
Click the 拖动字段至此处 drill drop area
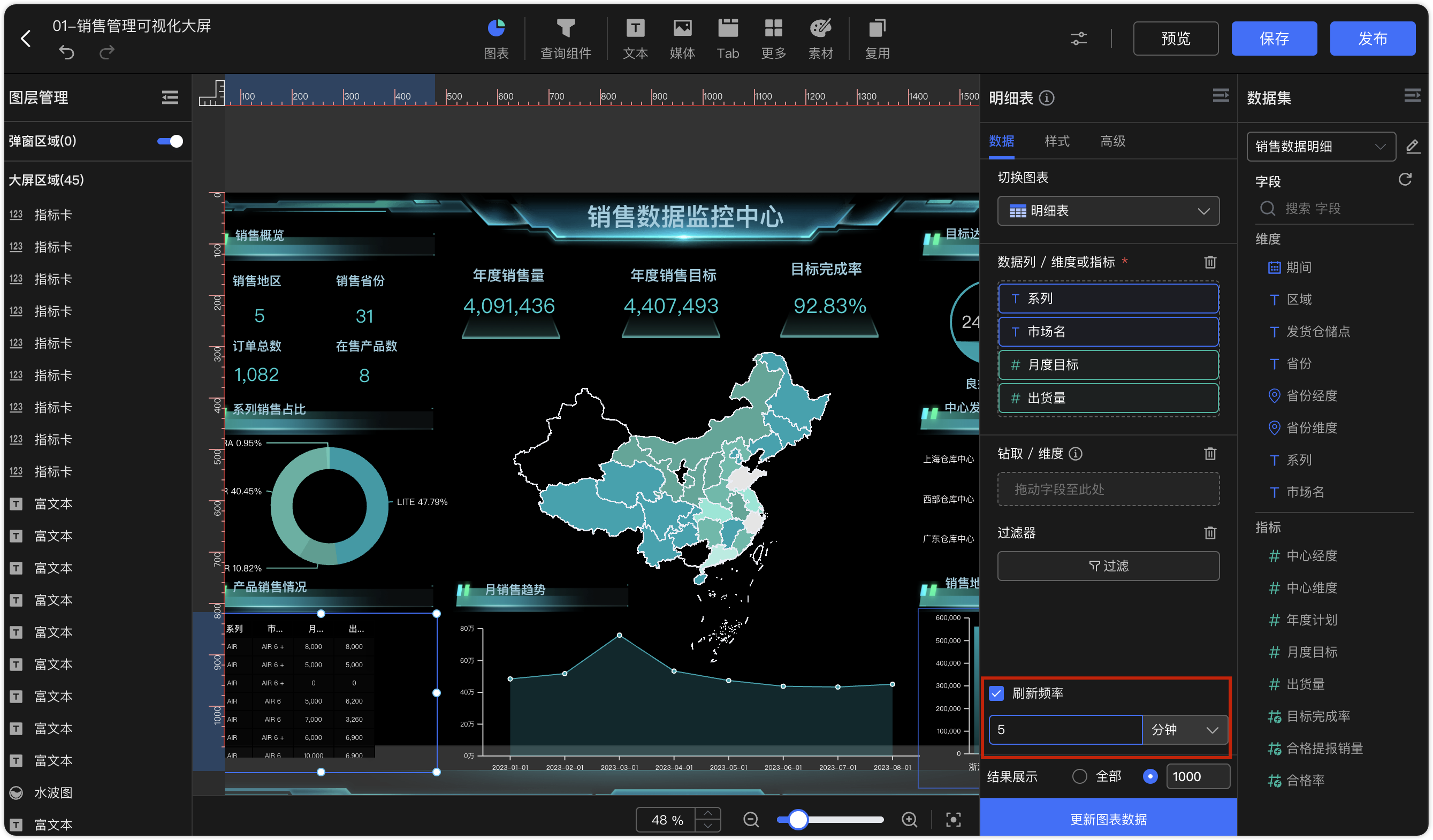[1108, 489]
